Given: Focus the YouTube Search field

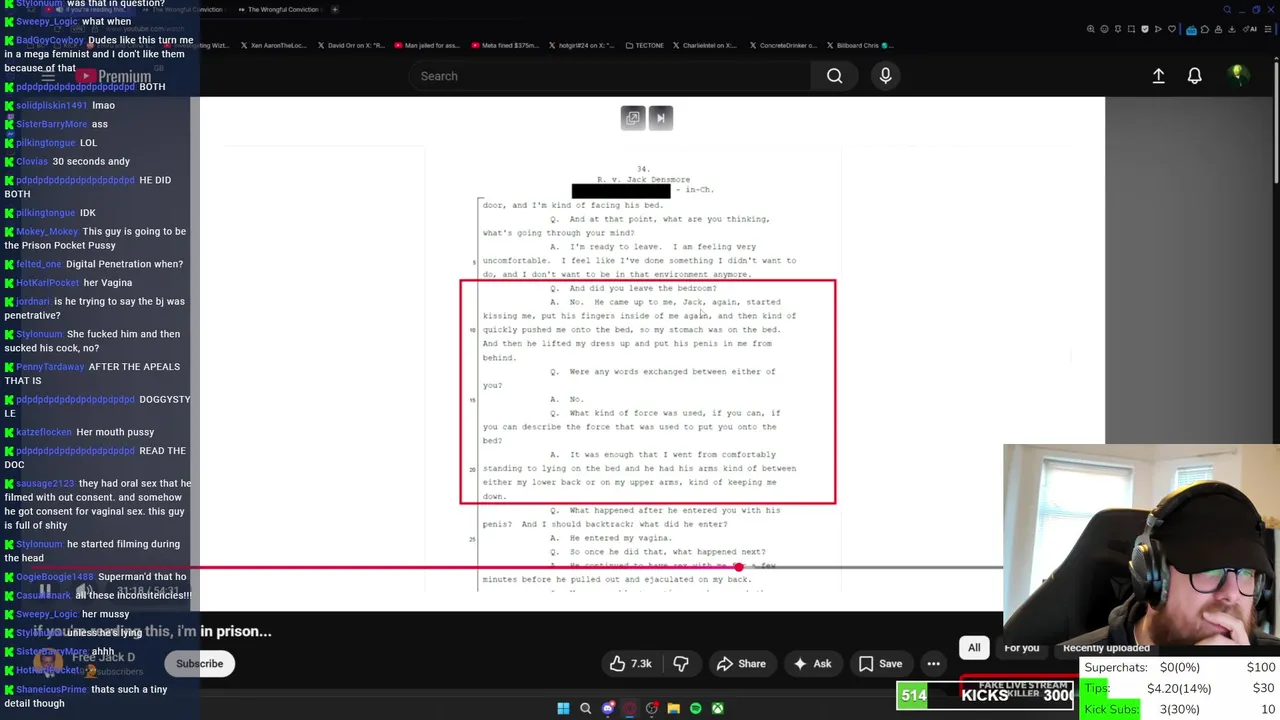Looking at the screenshot, I should 610,76.
